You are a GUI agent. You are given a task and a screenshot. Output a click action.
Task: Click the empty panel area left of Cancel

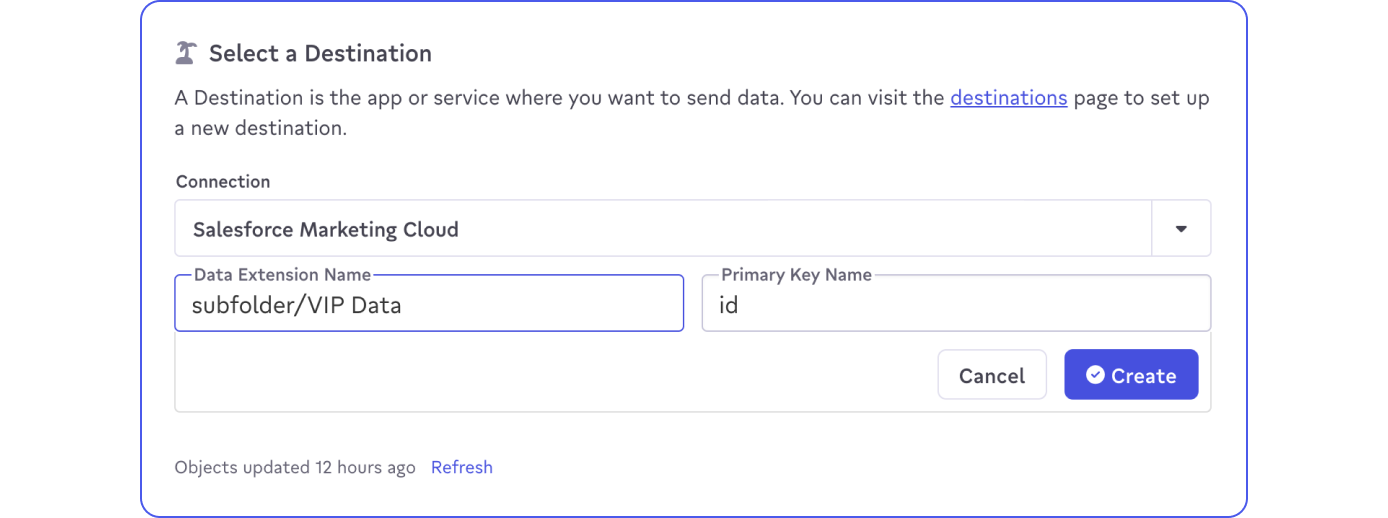(x=550, y=375)
